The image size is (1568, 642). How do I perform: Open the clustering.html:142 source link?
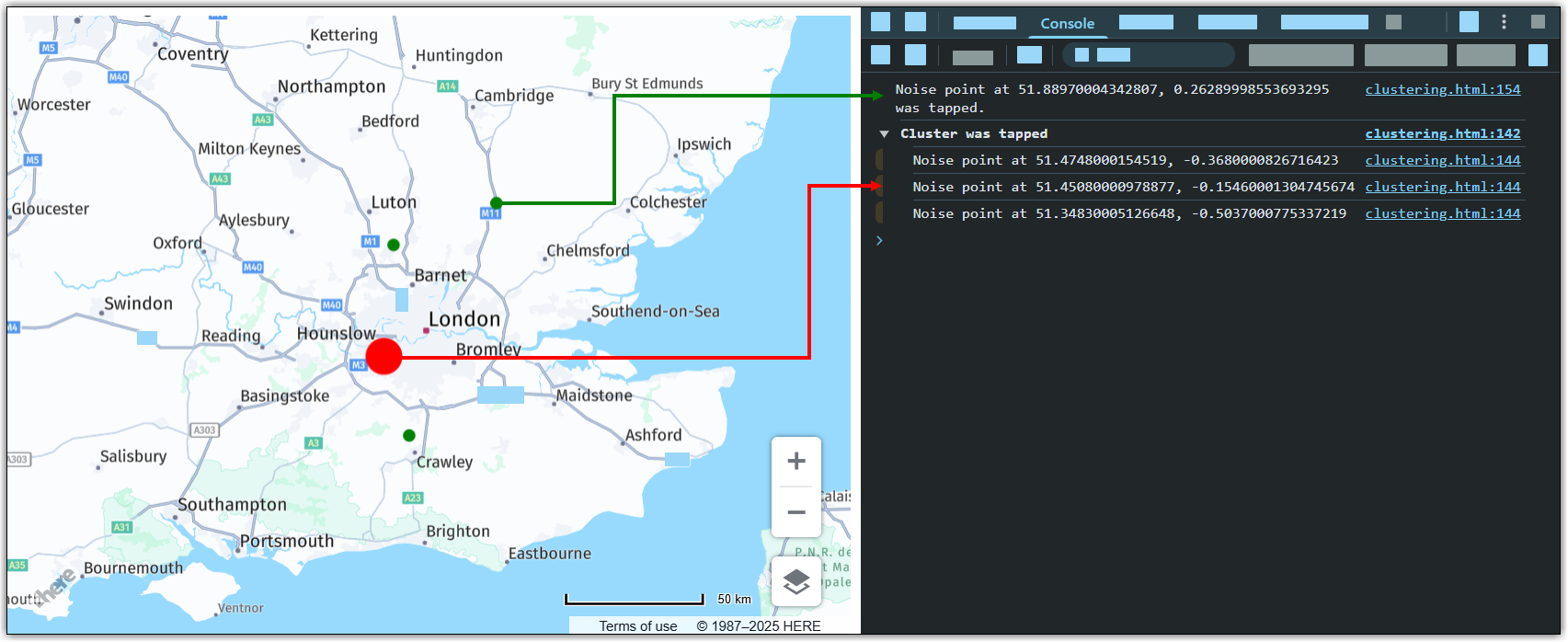pyautogui.click(x=1442, y=133)
